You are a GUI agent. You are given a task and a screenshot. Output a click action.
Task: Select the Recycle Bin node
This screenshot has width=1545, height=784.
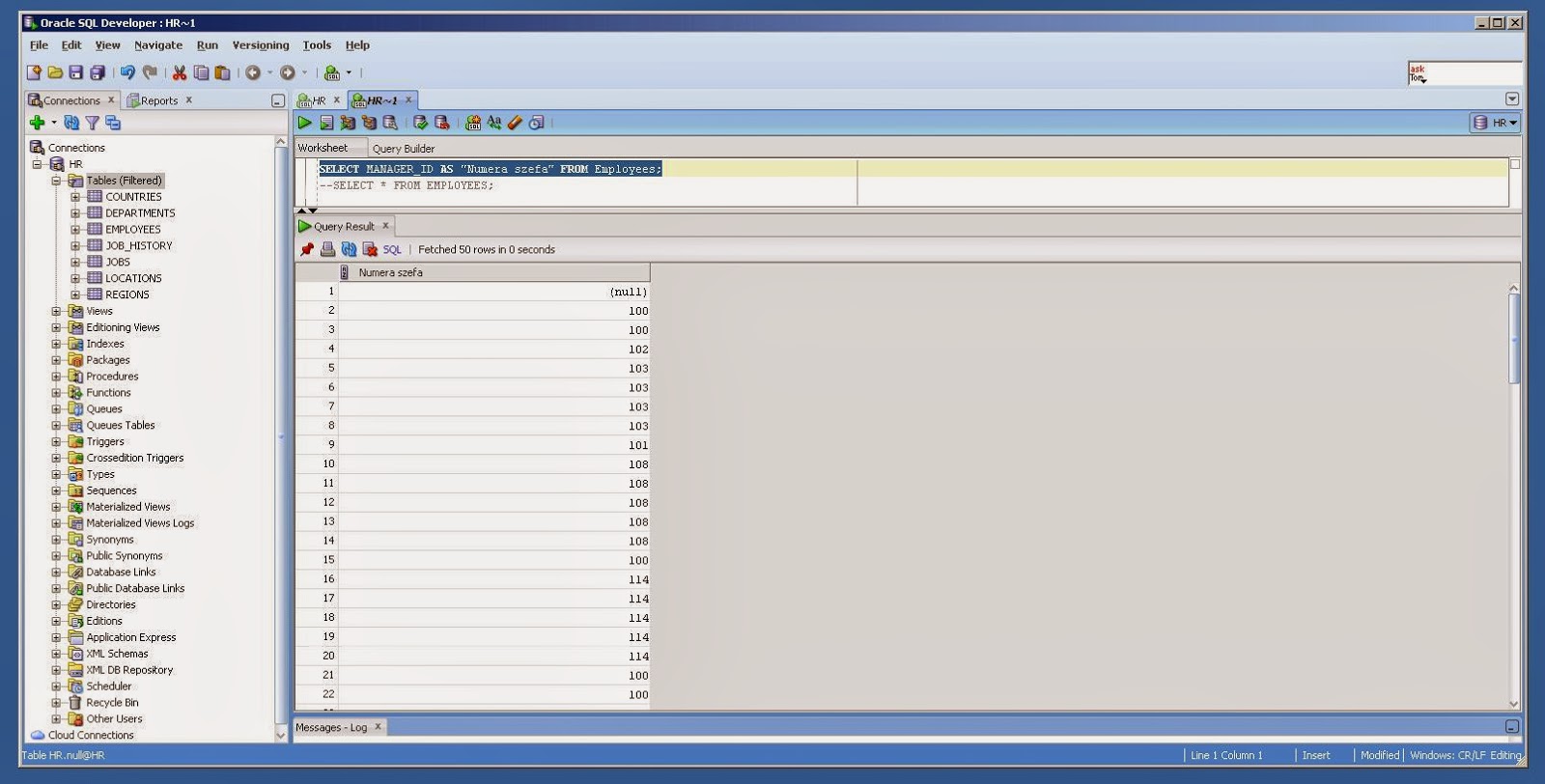tap(112, 703)
